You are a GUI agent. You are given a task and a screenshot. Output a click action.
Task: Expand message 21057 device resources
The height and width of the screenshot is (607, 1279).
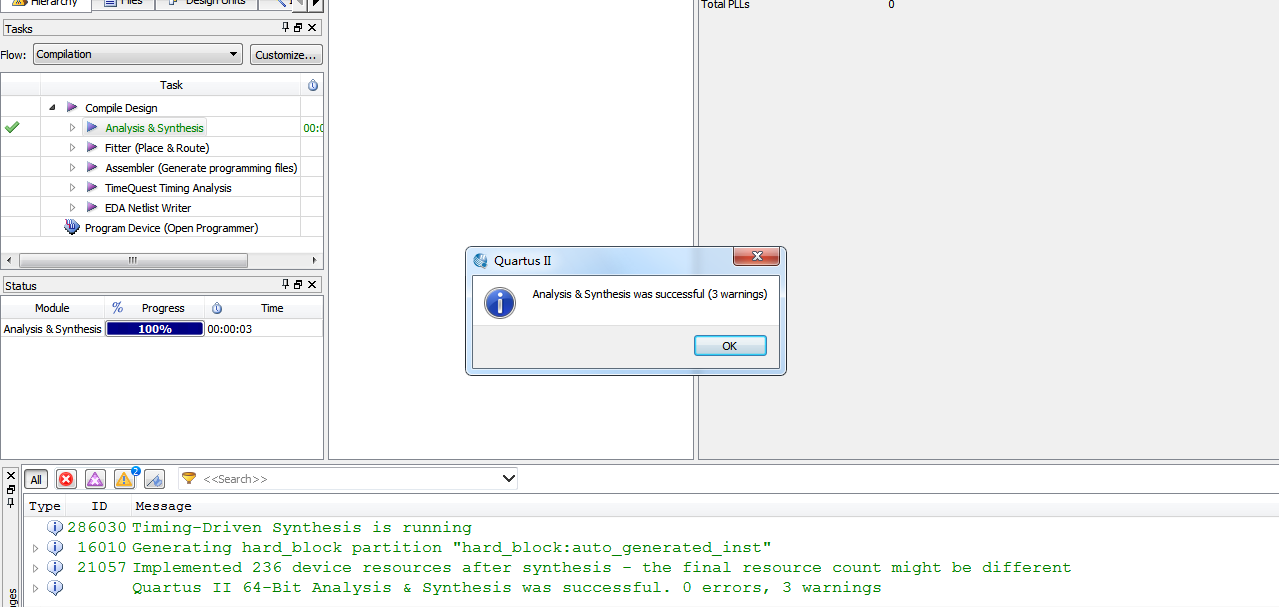click(36, 568)
